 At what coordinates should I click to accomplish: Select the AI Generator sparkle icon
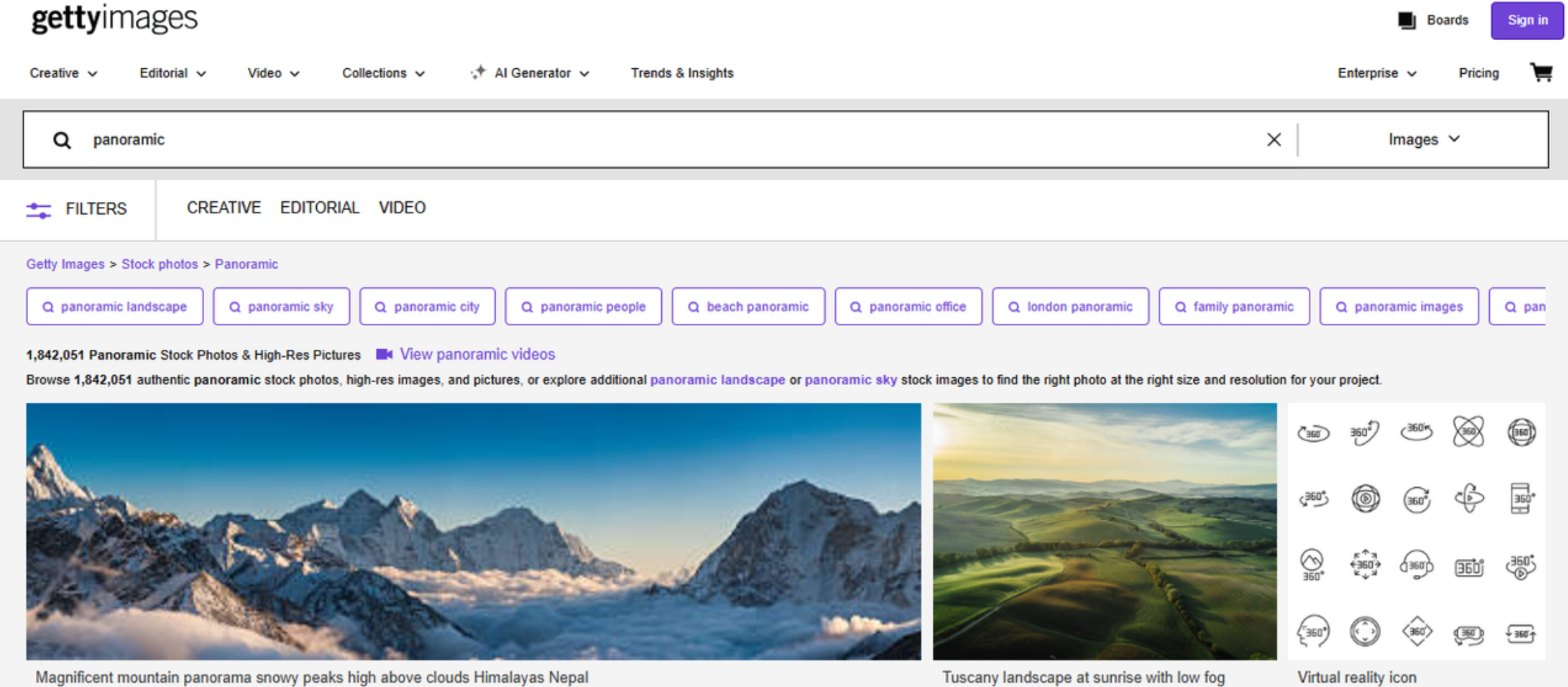(x=478, y=73)
